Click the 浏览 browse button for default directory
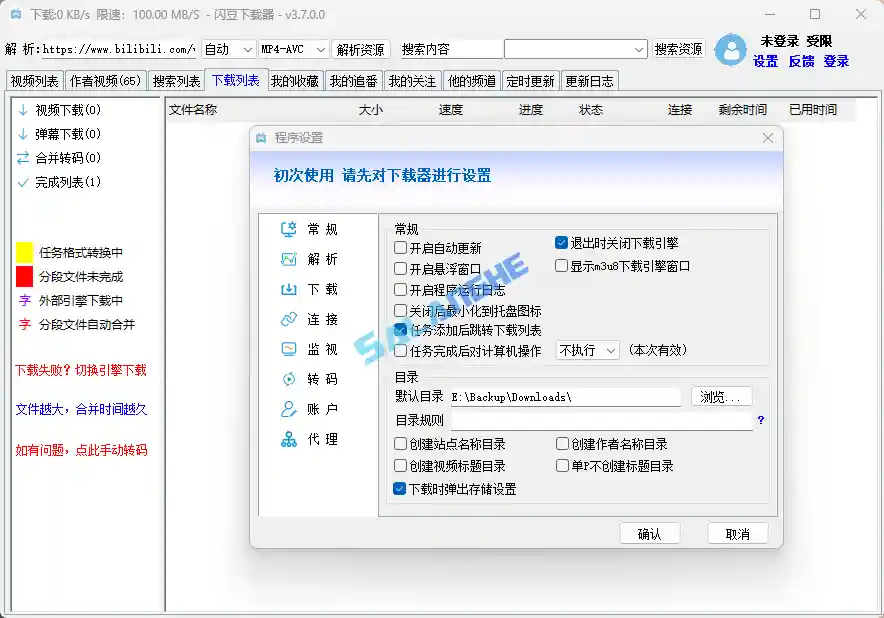Viewport: 884px width, 618px height. pos(722,396)
